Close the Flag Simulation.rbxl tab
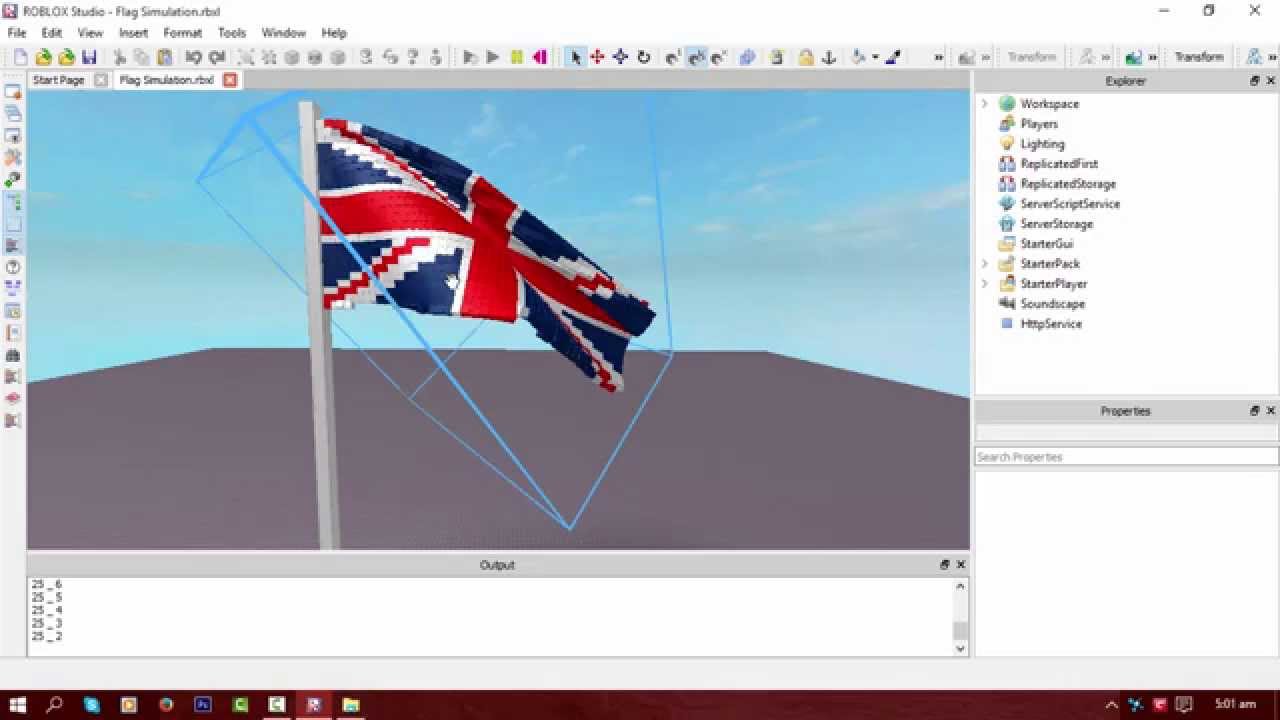 [x=230, y=80]
